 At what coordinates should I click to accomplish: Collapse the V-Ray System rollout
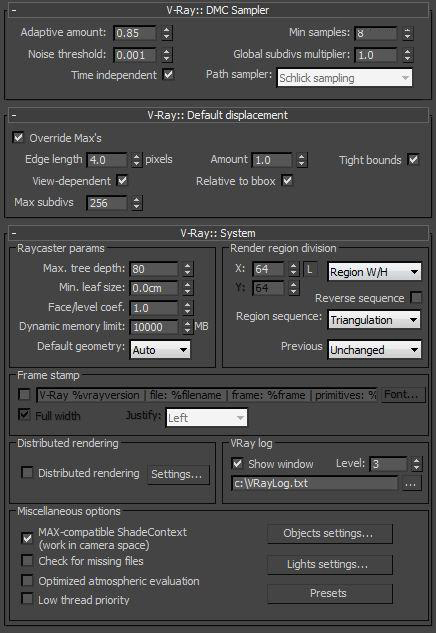point(218,233)
